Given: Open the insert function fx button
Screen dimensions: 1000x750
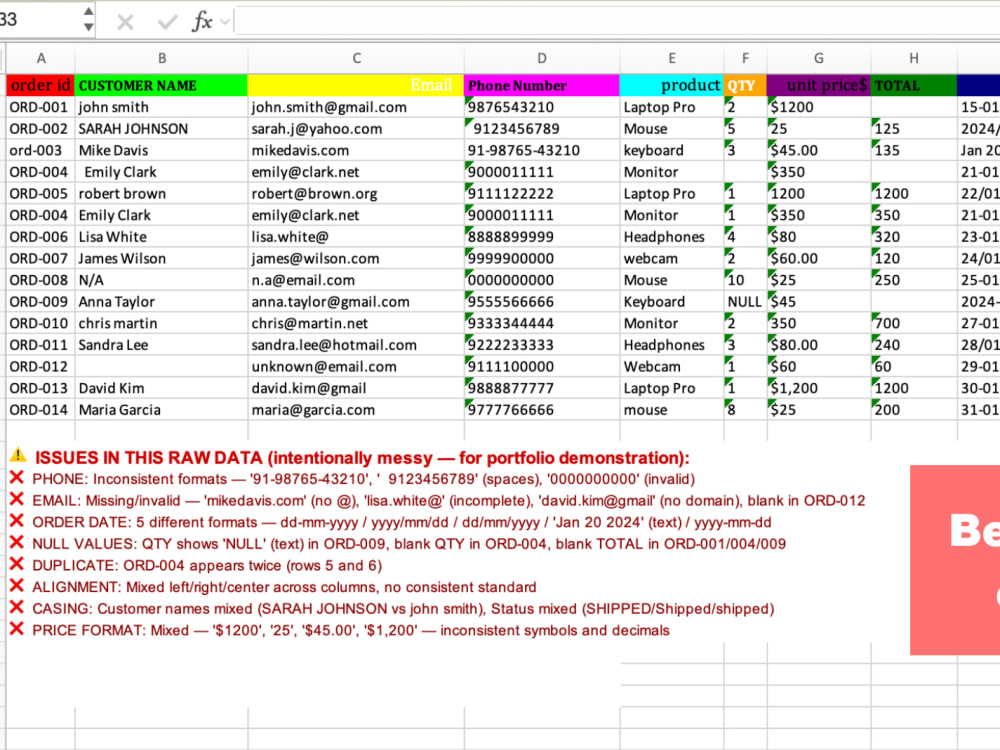Looking at the screenshot, I should click(x=202, y=21).
